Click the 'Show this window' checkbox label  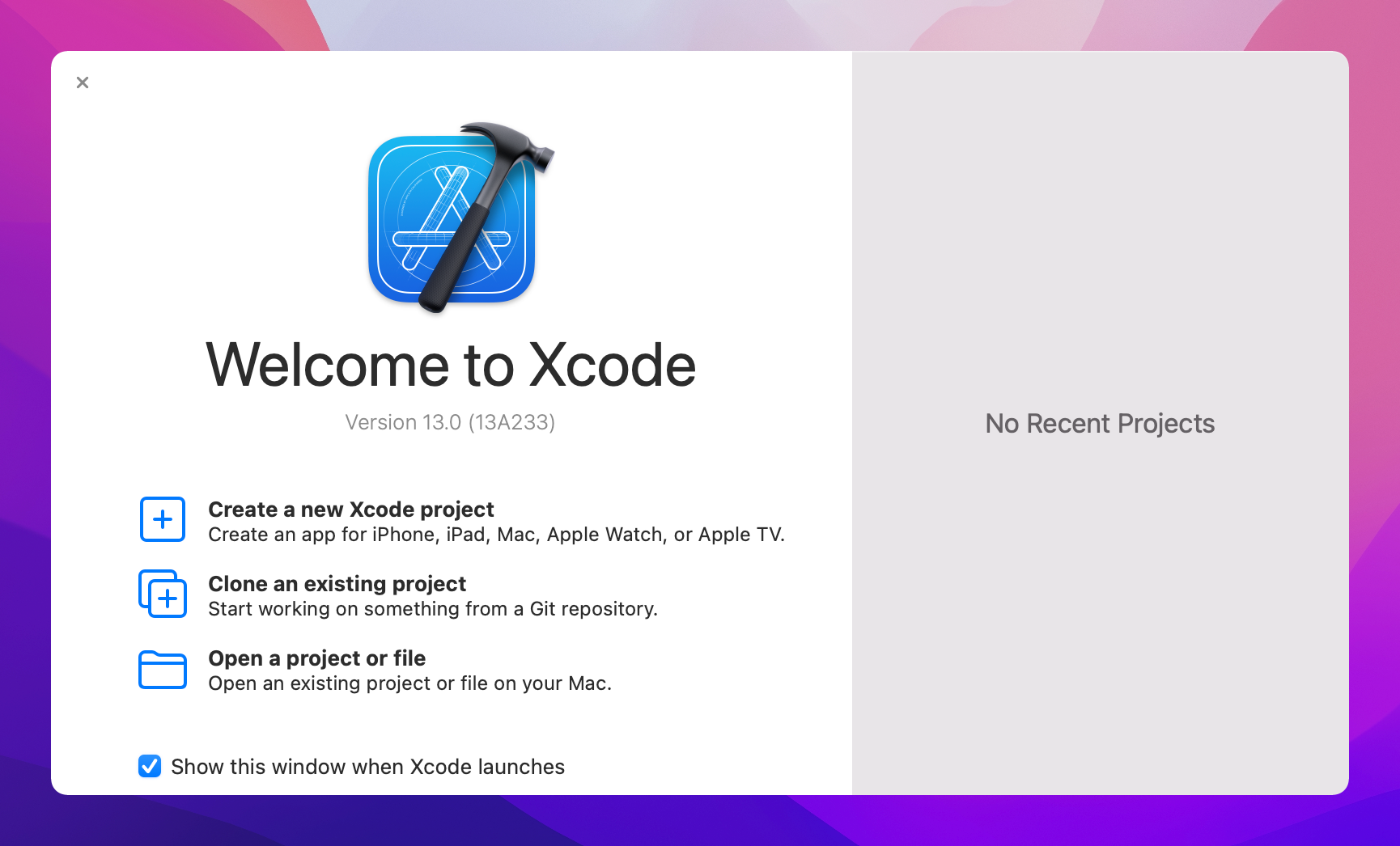coord(368,767)
